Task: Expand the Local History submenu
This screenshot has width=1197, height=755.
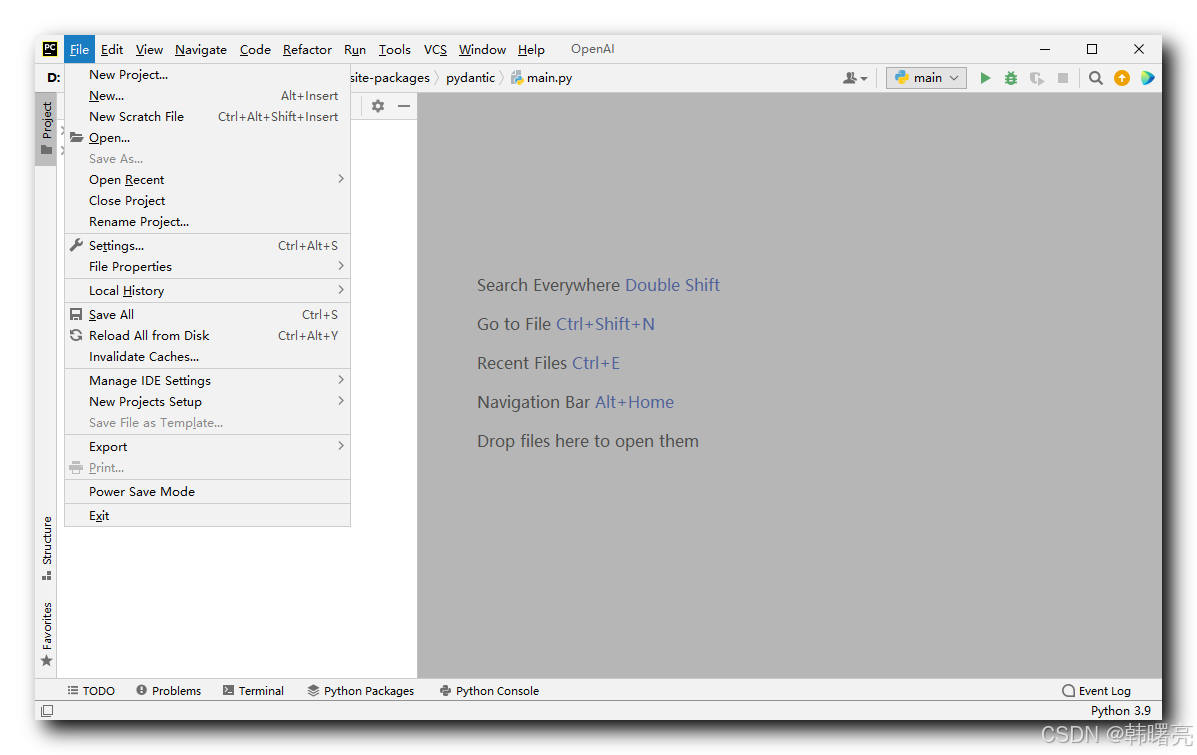Action: pos(208,290)
